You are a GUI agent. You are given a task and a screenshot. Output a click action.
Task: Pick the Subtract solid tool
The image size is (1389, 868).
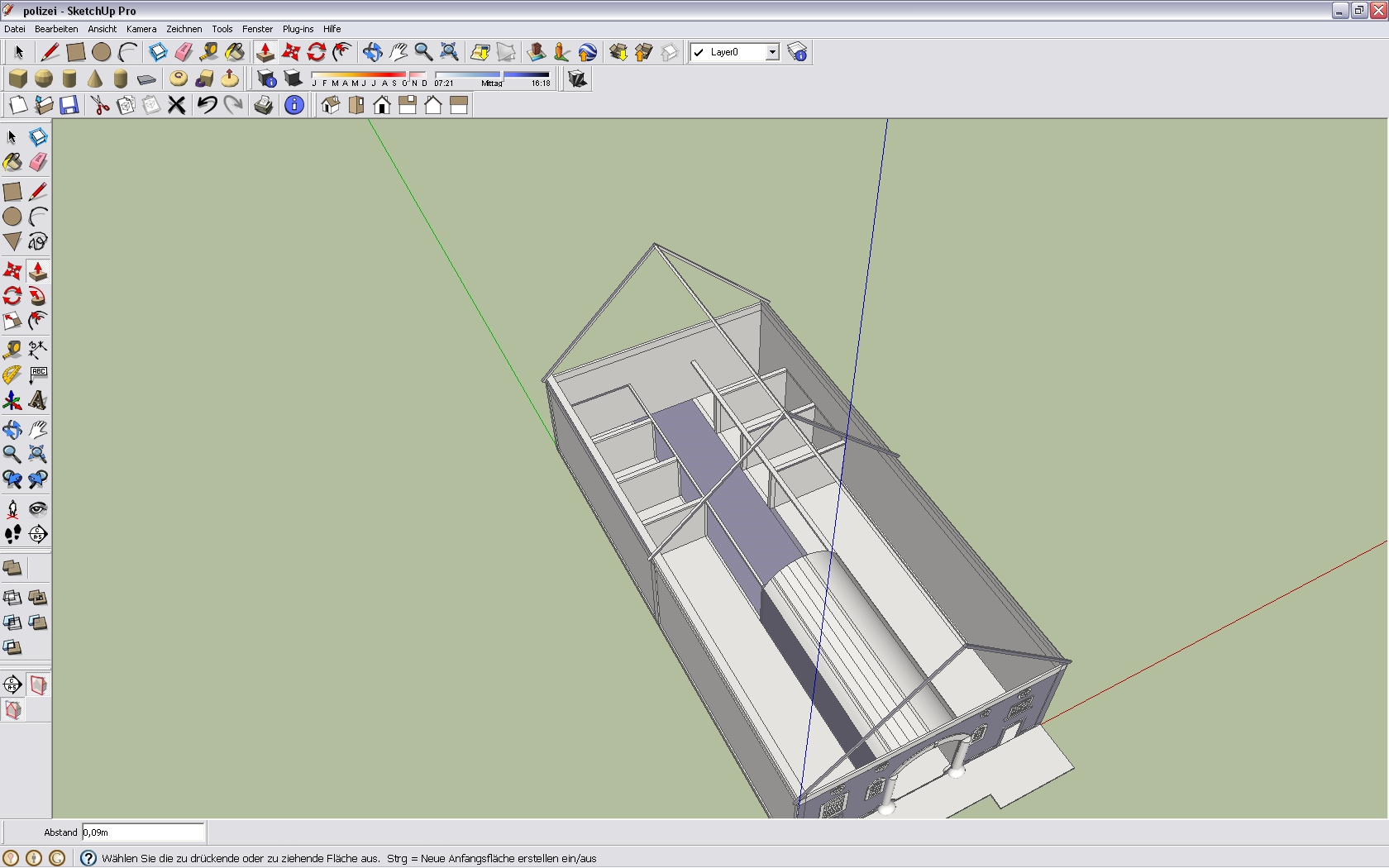click(12, 622)
